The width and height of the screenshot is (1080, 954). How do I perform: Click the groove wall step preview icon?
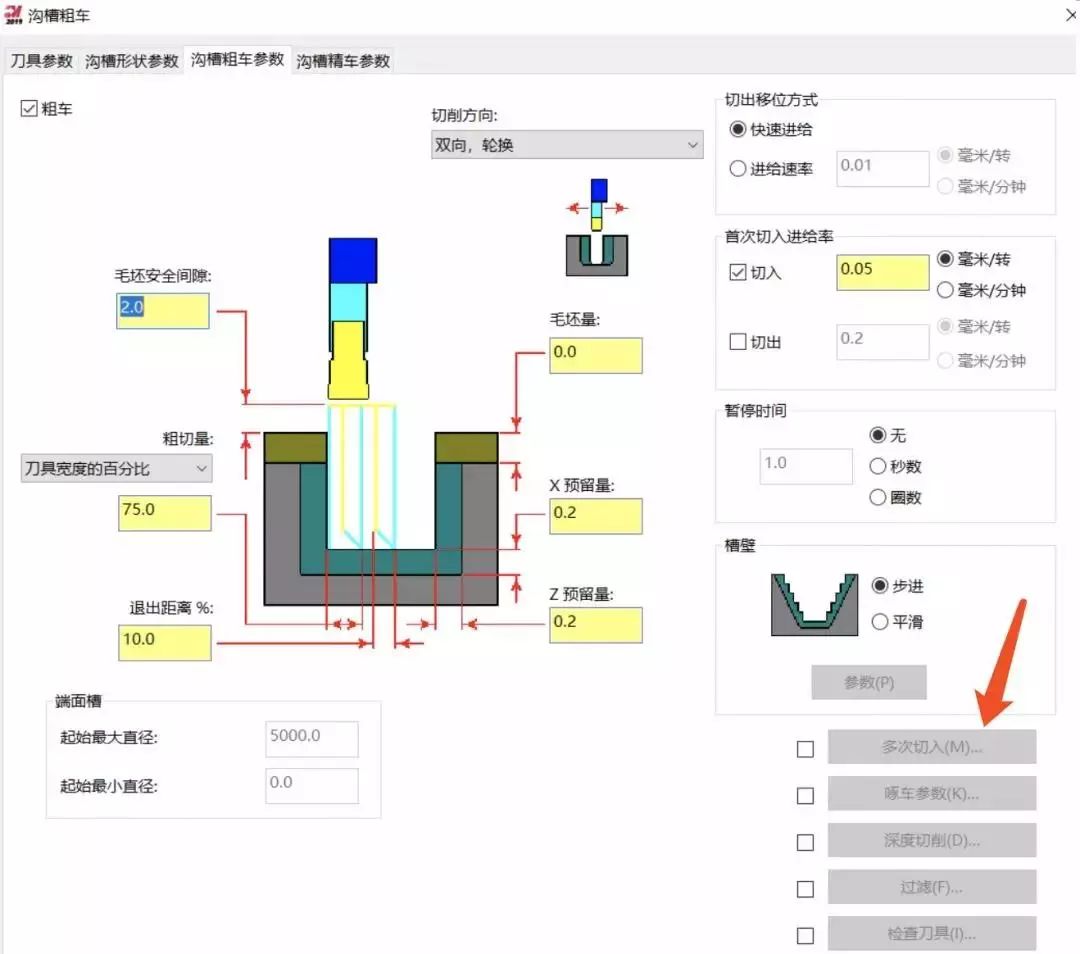[x=814, y=604]
